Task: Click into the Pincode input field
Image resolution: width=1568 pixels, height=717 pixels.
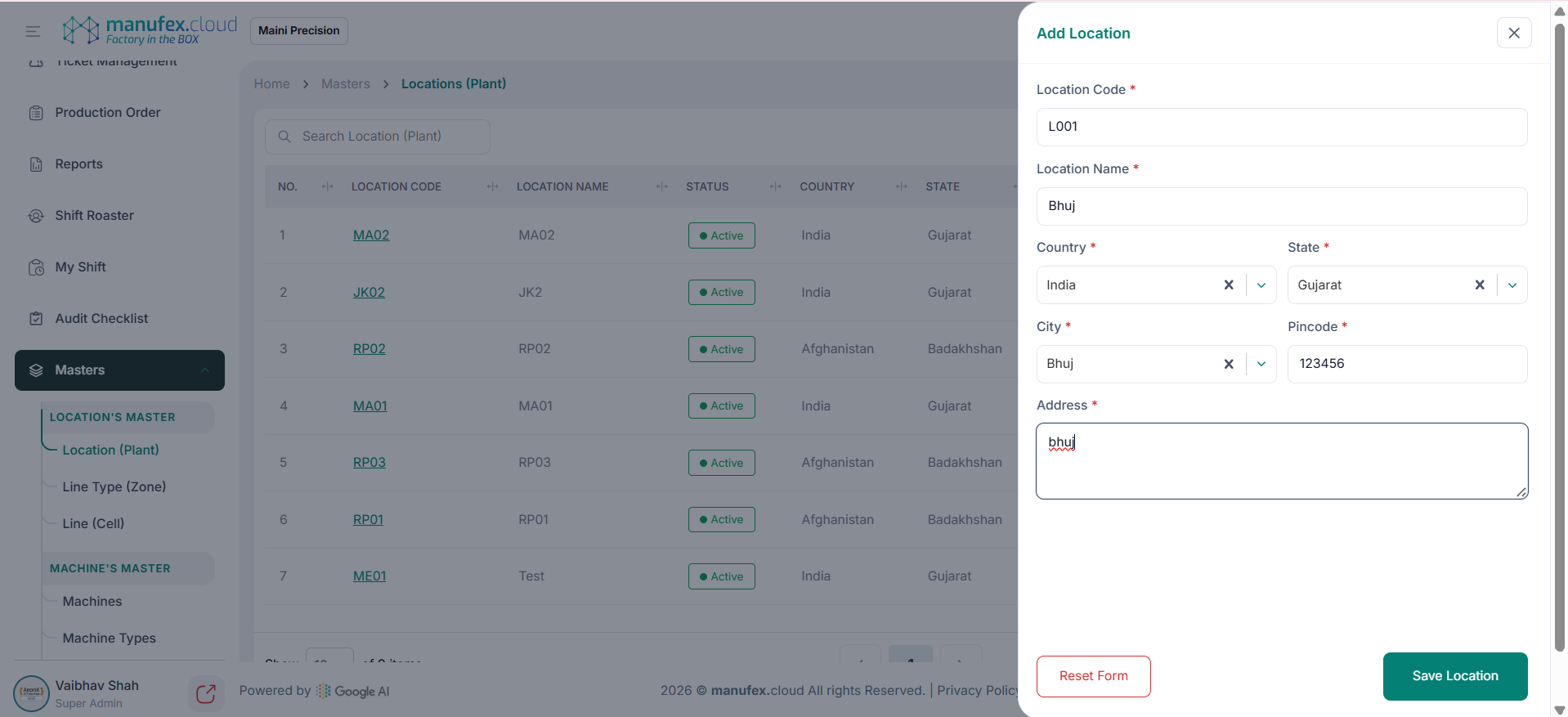Action: (x=1406, y=365)
